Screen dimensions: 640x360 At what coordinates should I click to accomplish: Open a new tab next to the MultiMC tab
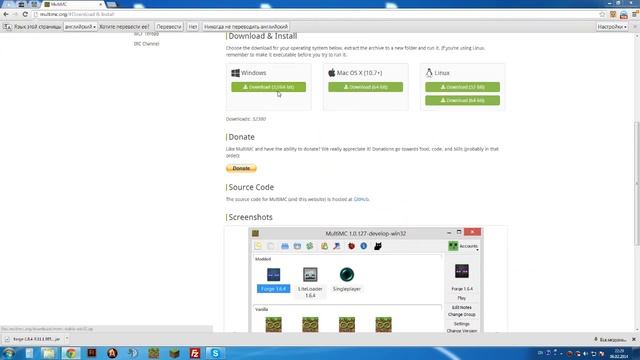111,5
